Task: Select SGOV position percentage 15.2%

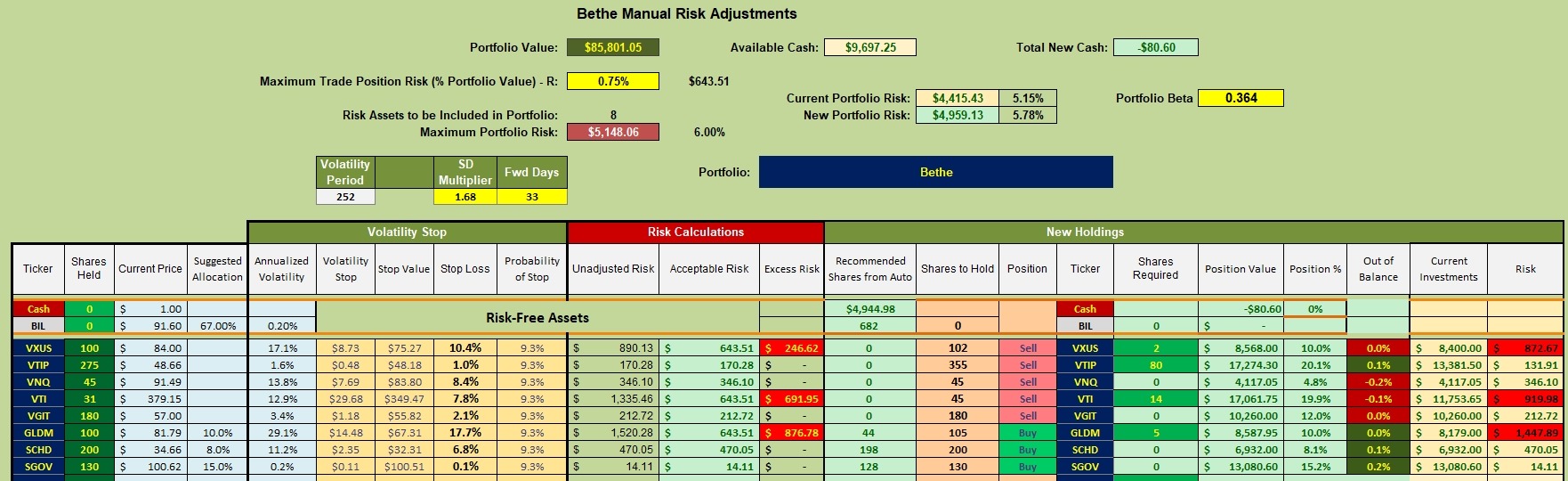Action: [1315, 467]
